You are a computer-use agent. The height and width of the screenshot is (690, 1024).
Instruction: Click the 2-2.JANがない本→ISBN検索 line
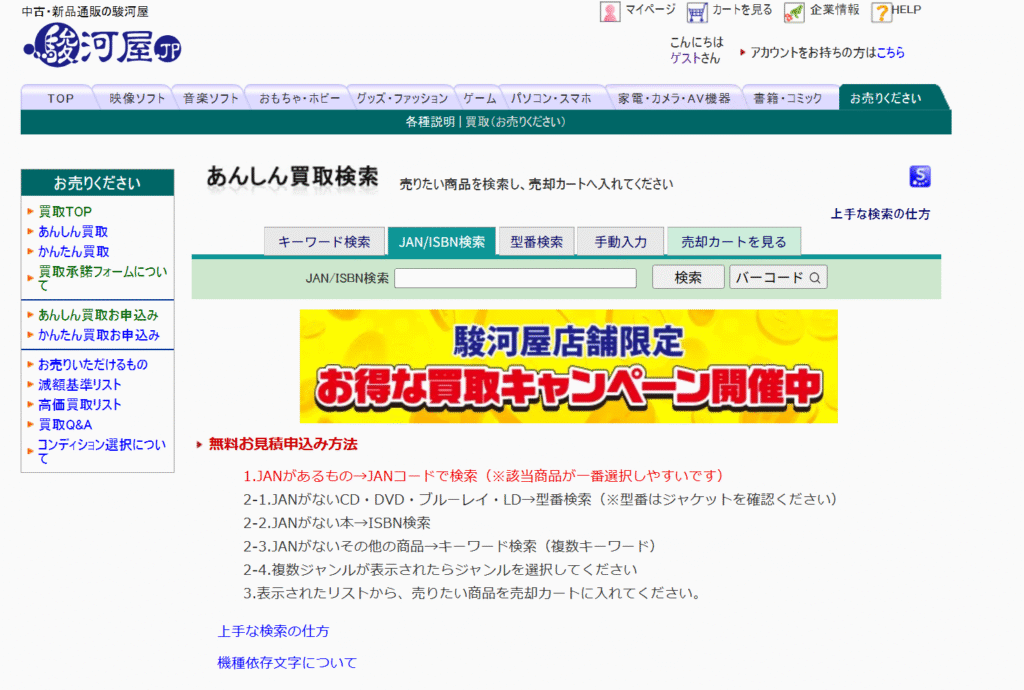point(337,523)
